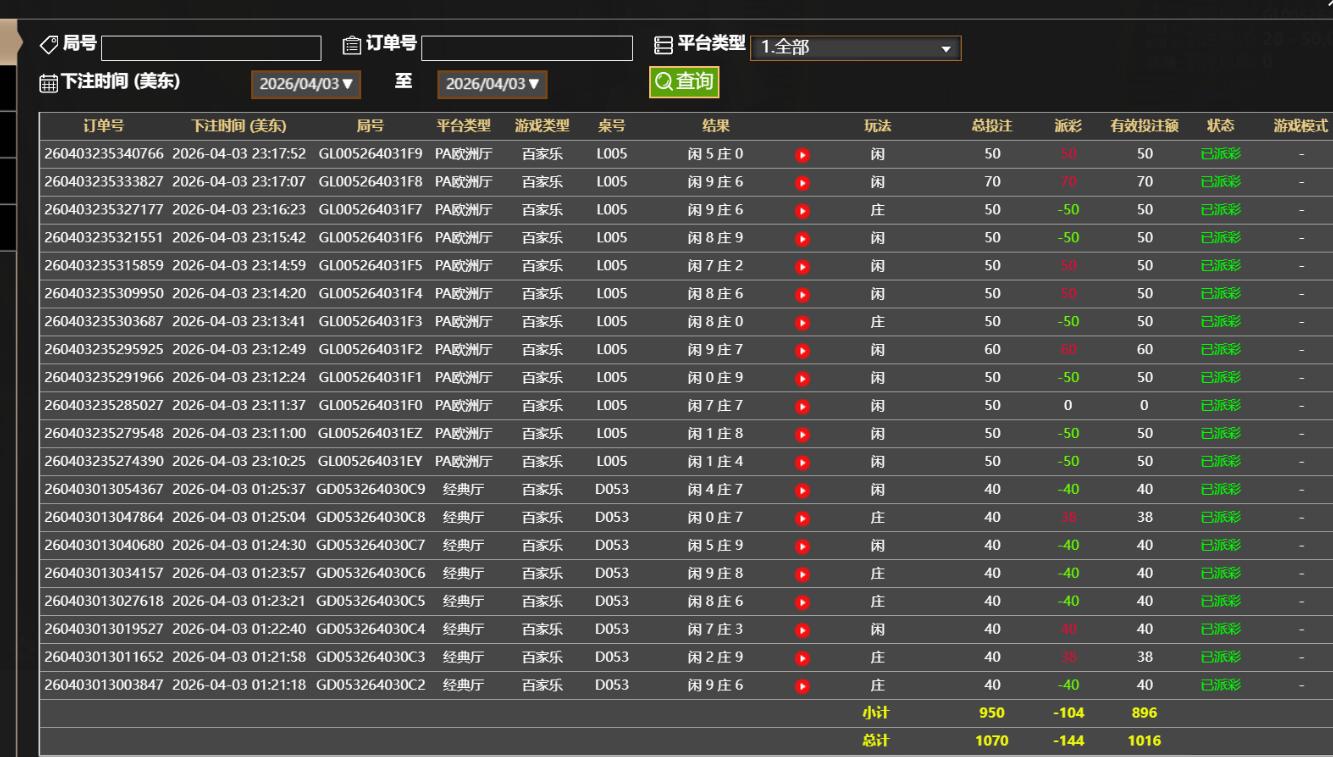Viewport: 1333px width, 757px height.
Task: Play replay icon for round GL005264031F8
Action: tap(801, 183)
